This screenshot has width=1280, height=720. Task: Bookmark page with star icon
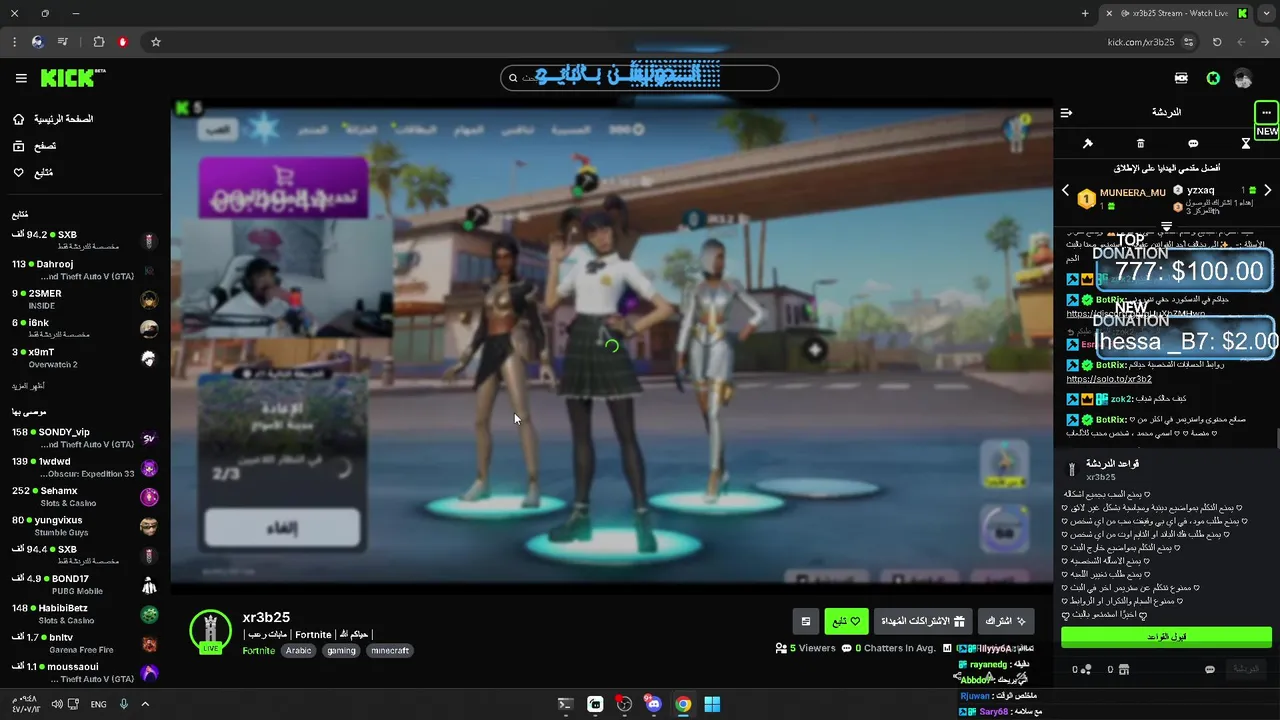(x=156, y=42)
